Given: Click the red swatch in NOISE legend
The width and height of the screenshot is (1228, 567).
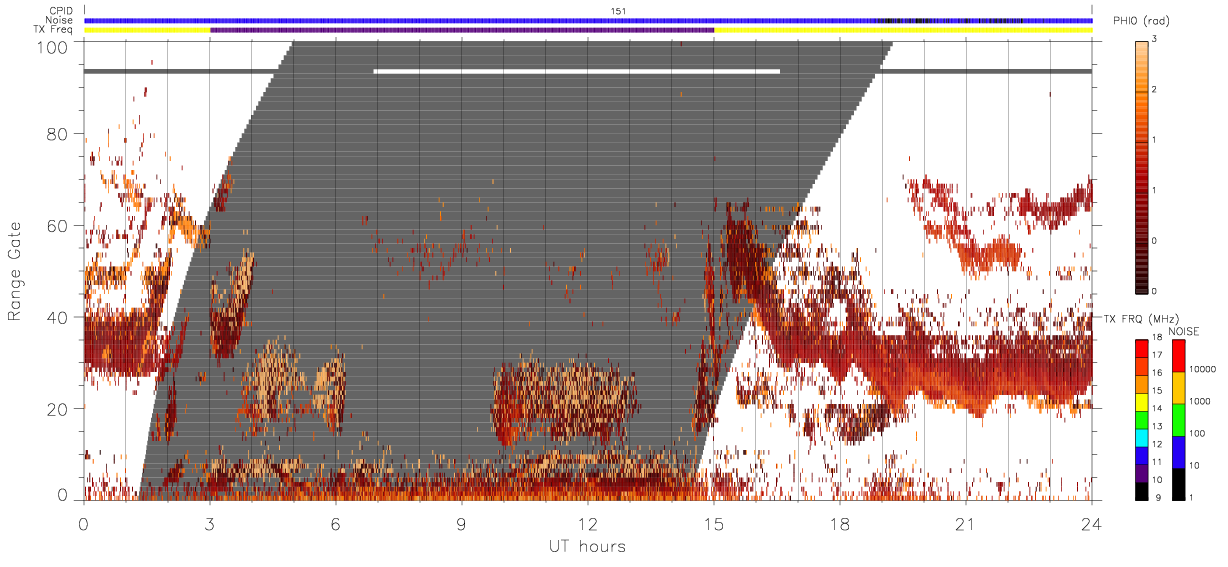Looking at the screenshot, I should tap(1179, 355).
